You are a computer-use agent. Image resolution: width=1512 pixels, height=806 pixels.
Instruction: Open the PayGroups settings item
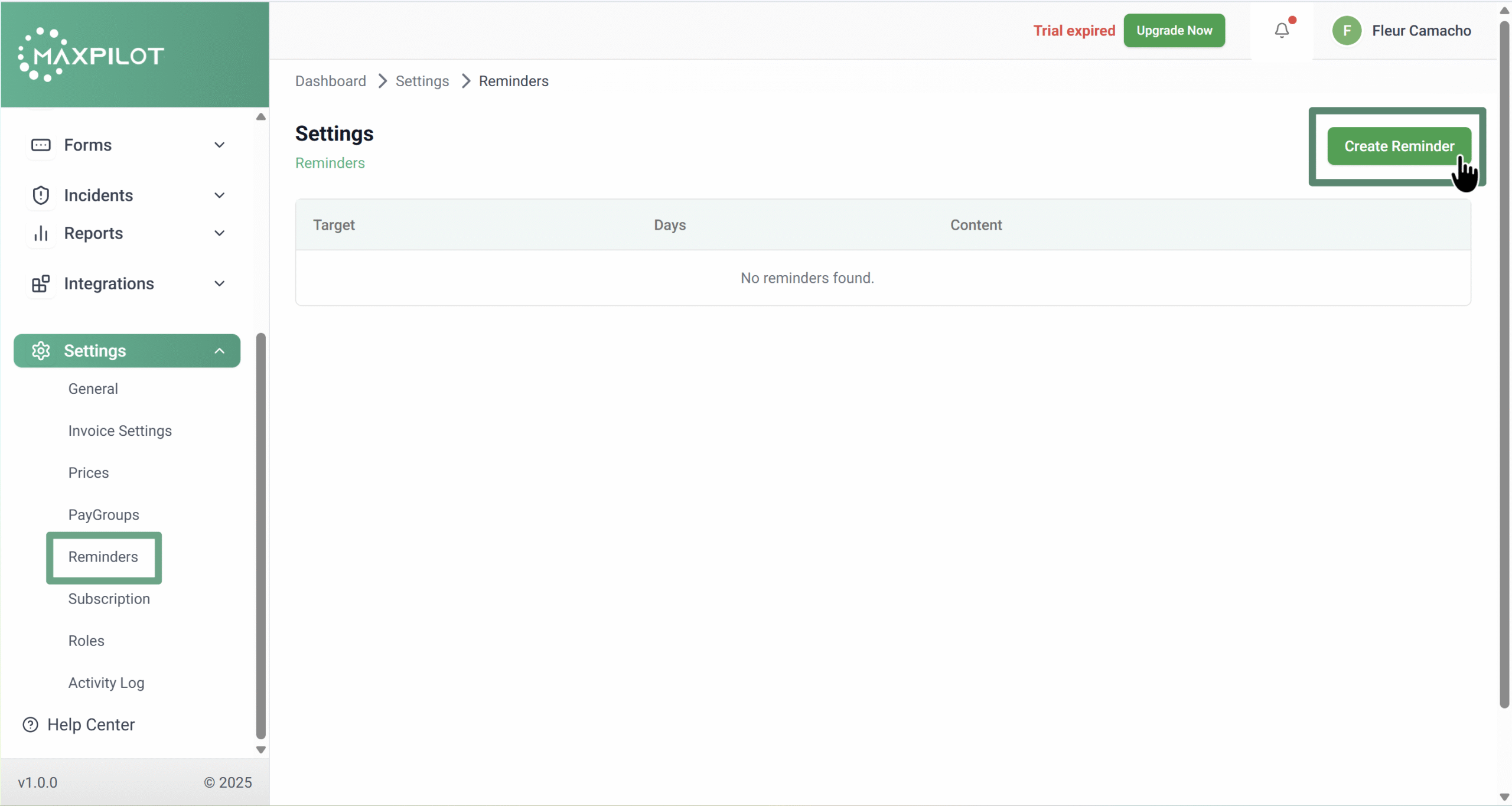[x=104, y=515]
